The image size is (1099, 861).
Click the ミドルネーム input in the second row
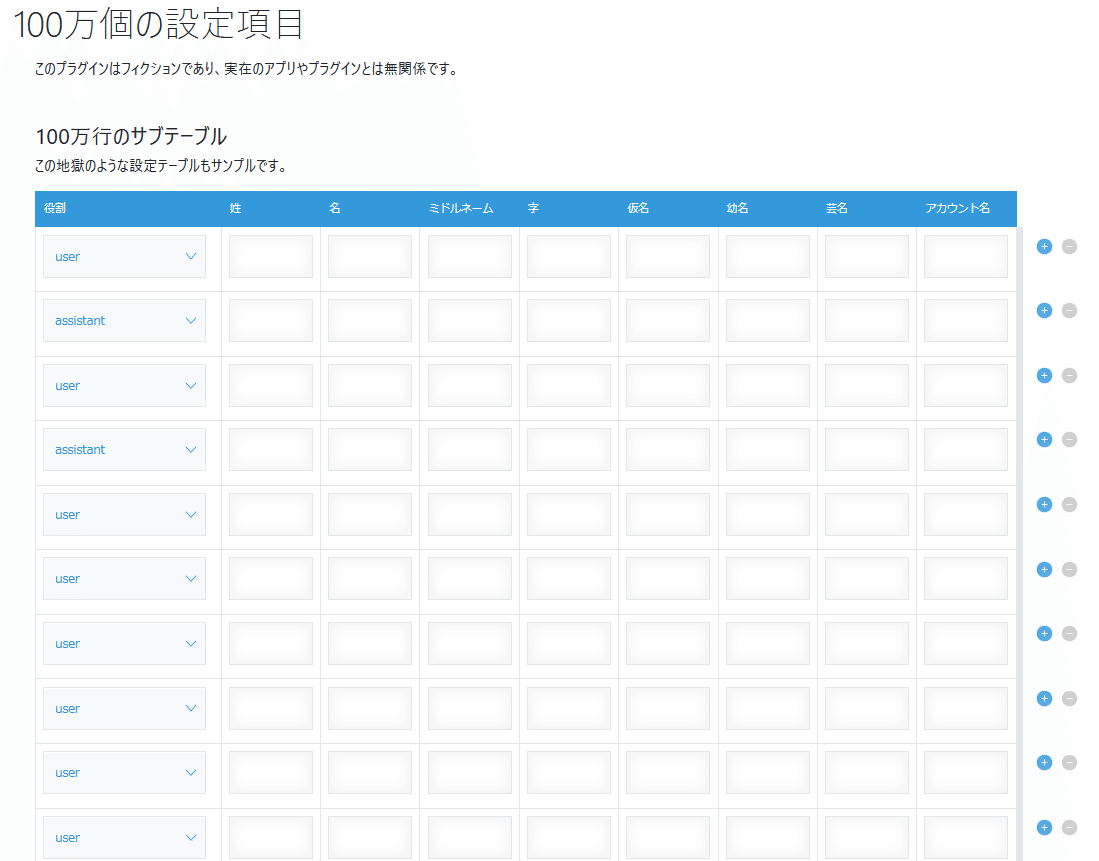[470, 320]
